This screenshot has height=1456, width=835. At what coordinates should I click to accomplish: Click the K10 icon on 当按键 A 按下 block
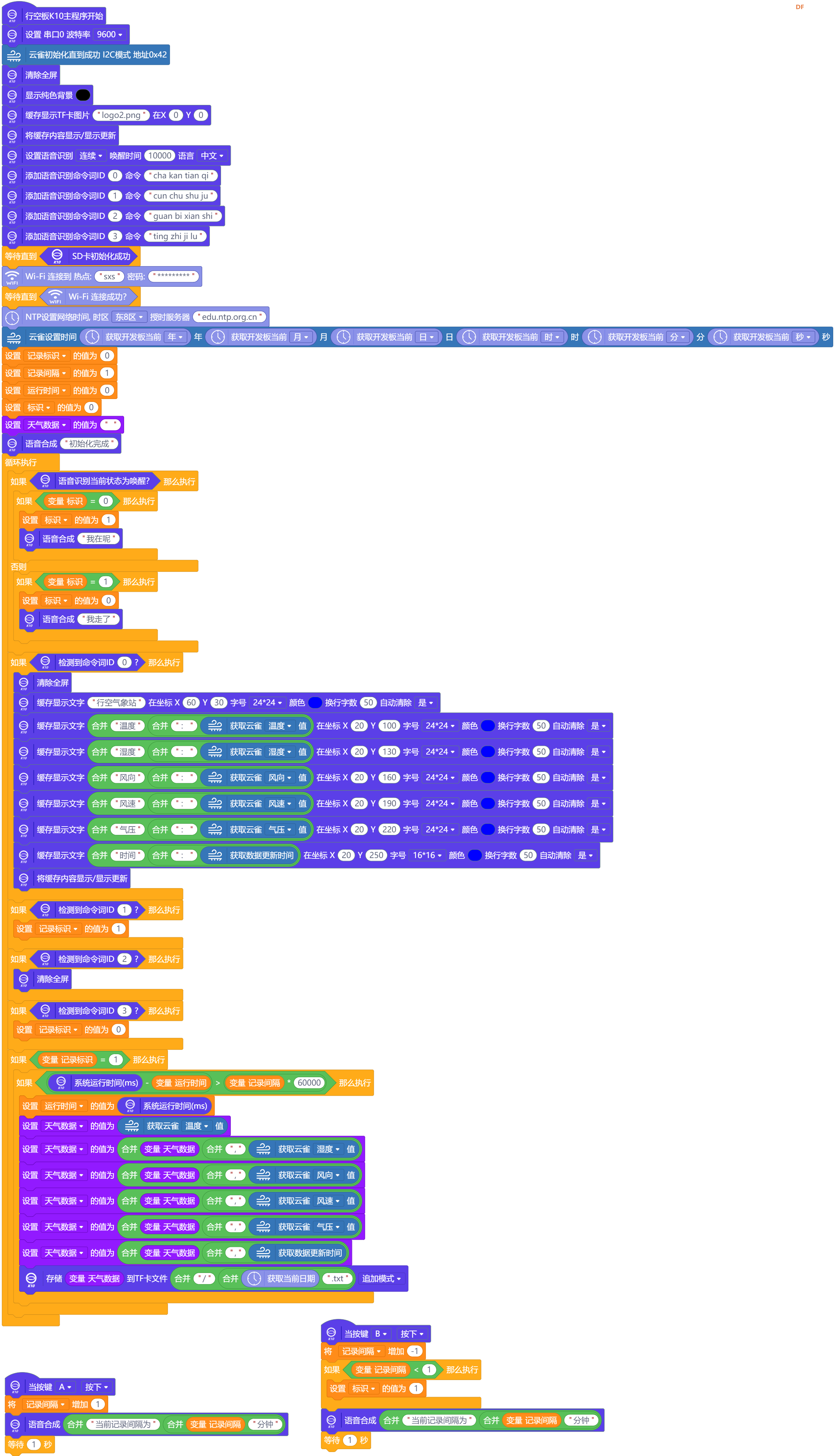coord(16,1387)
